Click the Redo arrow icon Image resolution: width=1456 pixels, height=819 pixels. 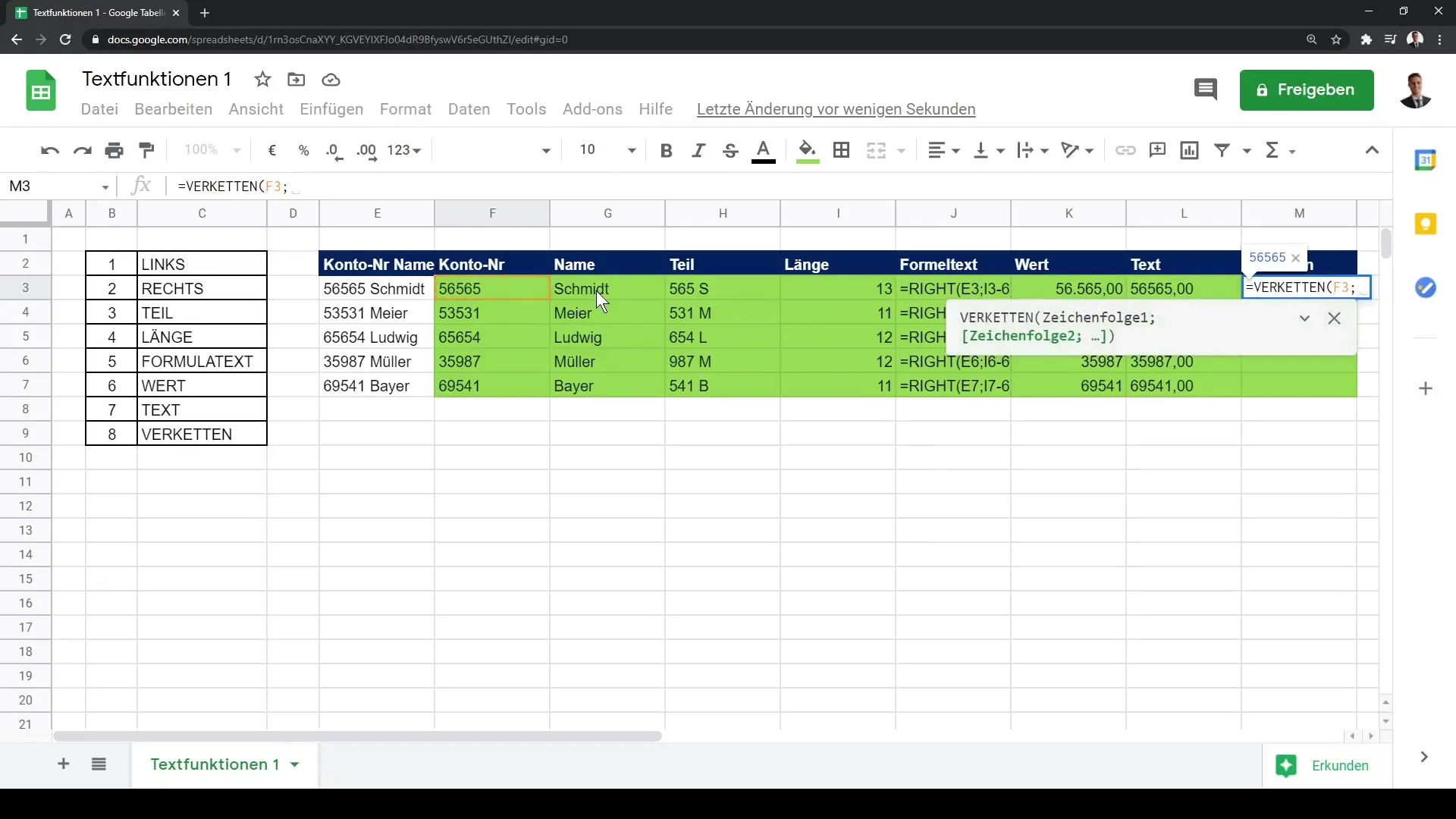(x=82, y=150)
